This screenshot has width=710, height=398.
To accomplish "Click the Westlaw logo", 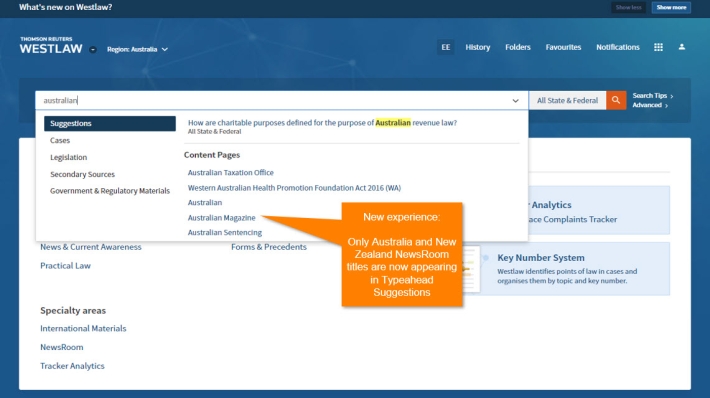I will point(51,46).
